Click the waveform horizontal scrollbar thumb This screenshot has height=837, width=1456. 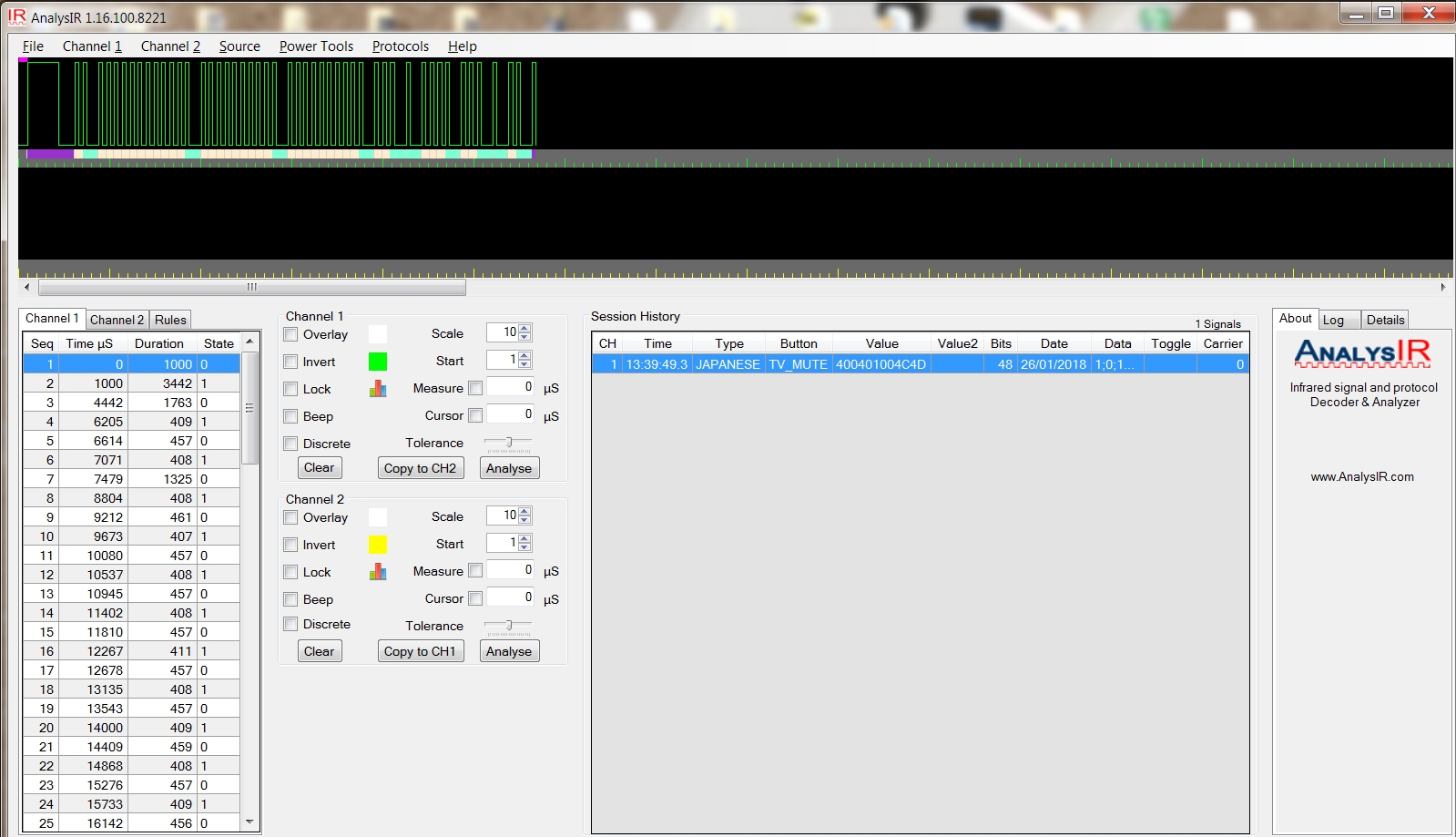pos(252,287)
